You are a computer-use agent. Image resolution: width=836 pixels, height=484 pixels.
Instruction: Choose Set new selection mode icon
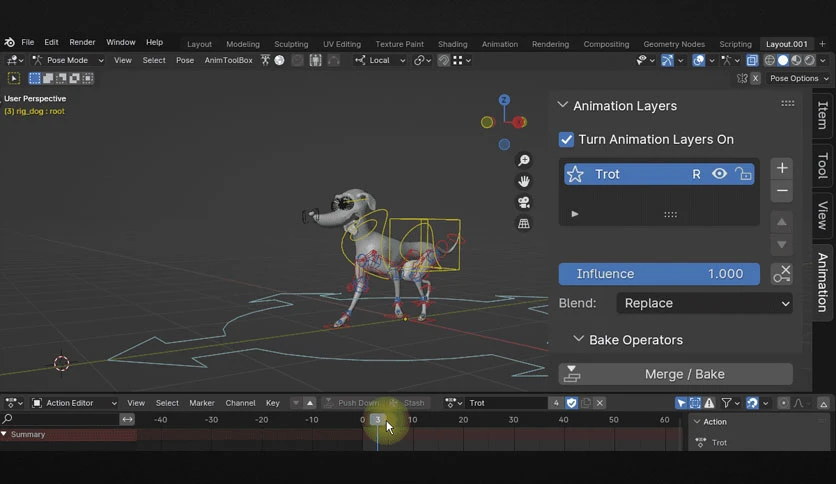click(35, 78)
